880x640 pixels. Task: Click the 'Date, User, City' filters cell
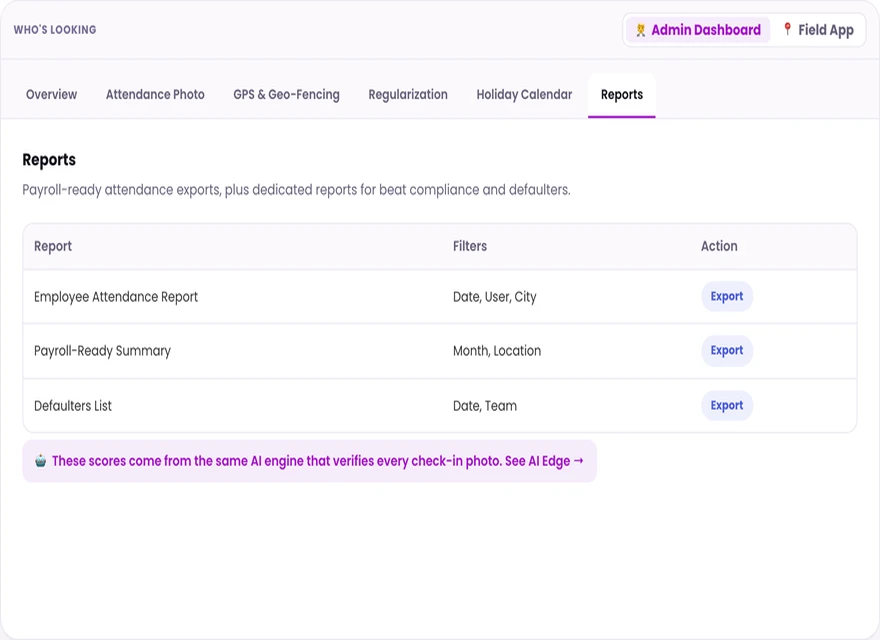[494, 297]
